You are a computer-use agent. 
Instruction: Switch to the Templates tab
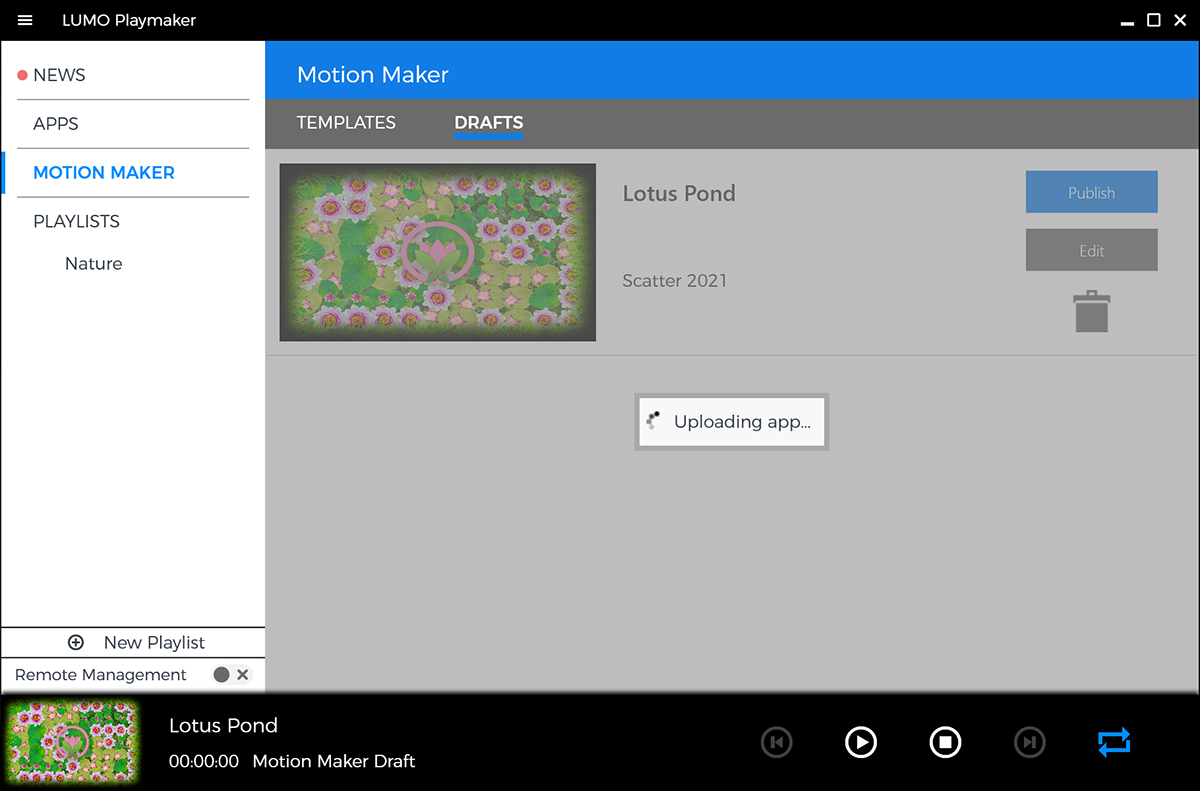click(x=346, y=123)
